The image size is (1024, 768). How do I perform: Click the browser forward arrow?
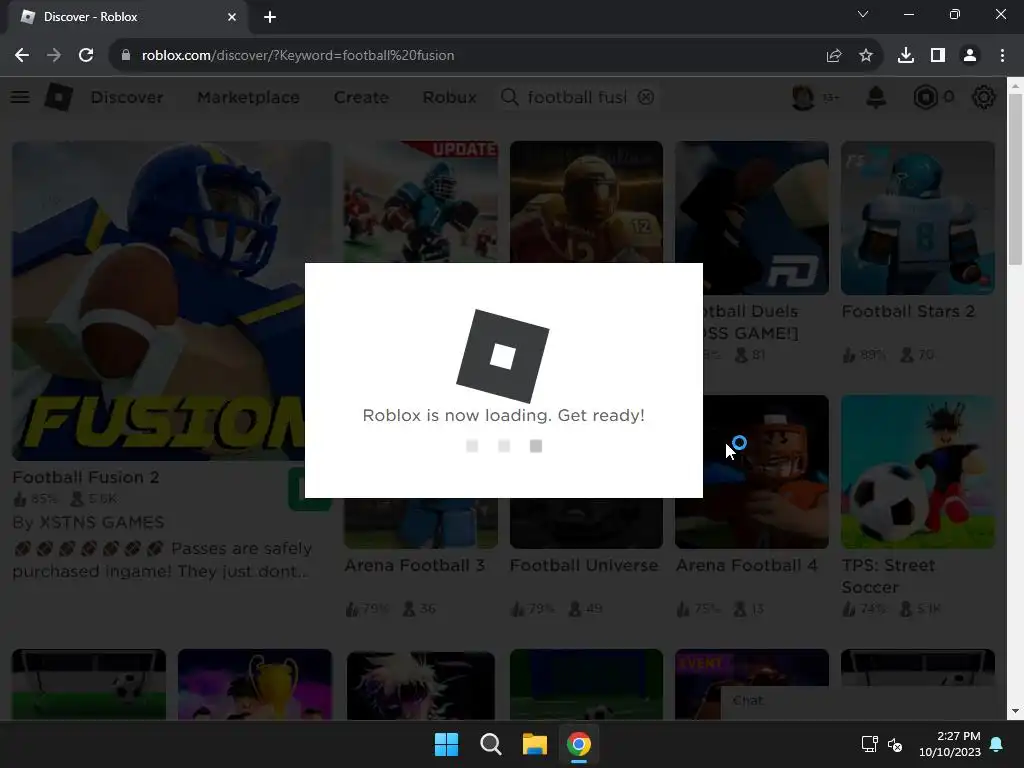tap(54, 56)
